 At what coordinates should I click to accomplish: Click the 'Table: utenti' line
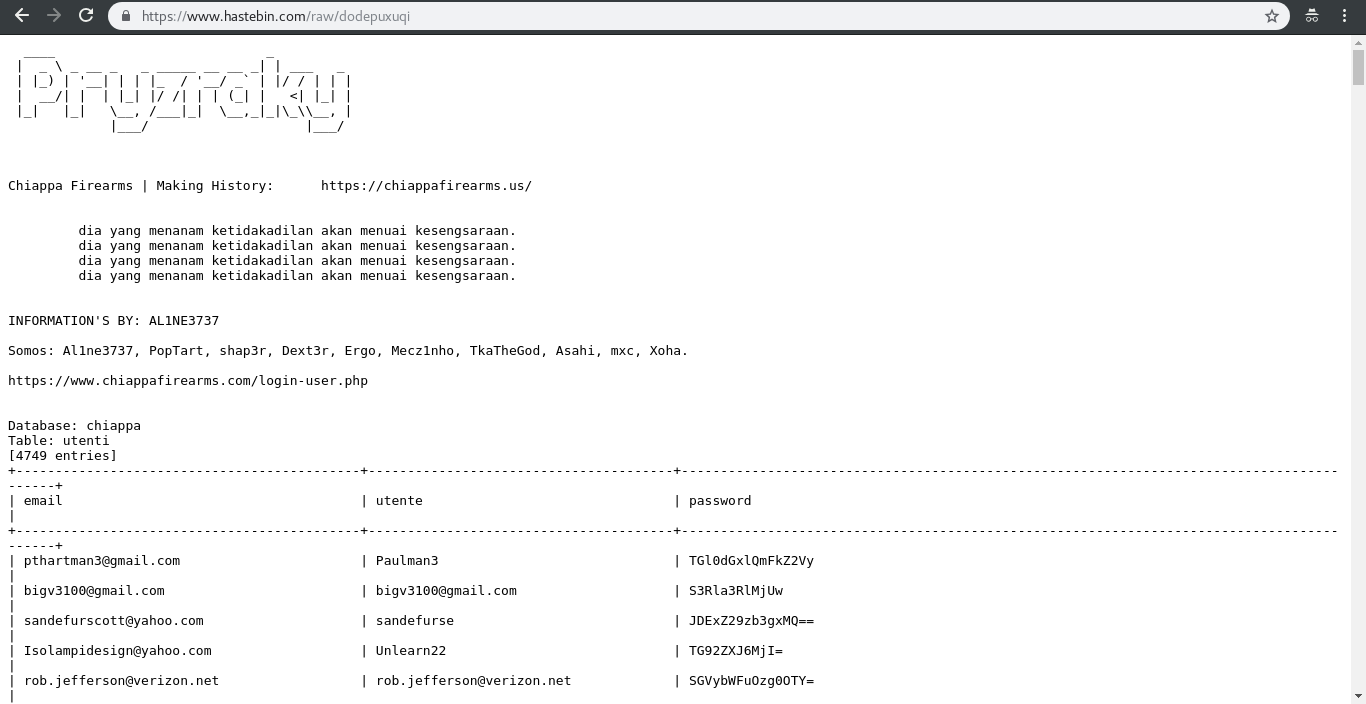[x=59, y=441]
